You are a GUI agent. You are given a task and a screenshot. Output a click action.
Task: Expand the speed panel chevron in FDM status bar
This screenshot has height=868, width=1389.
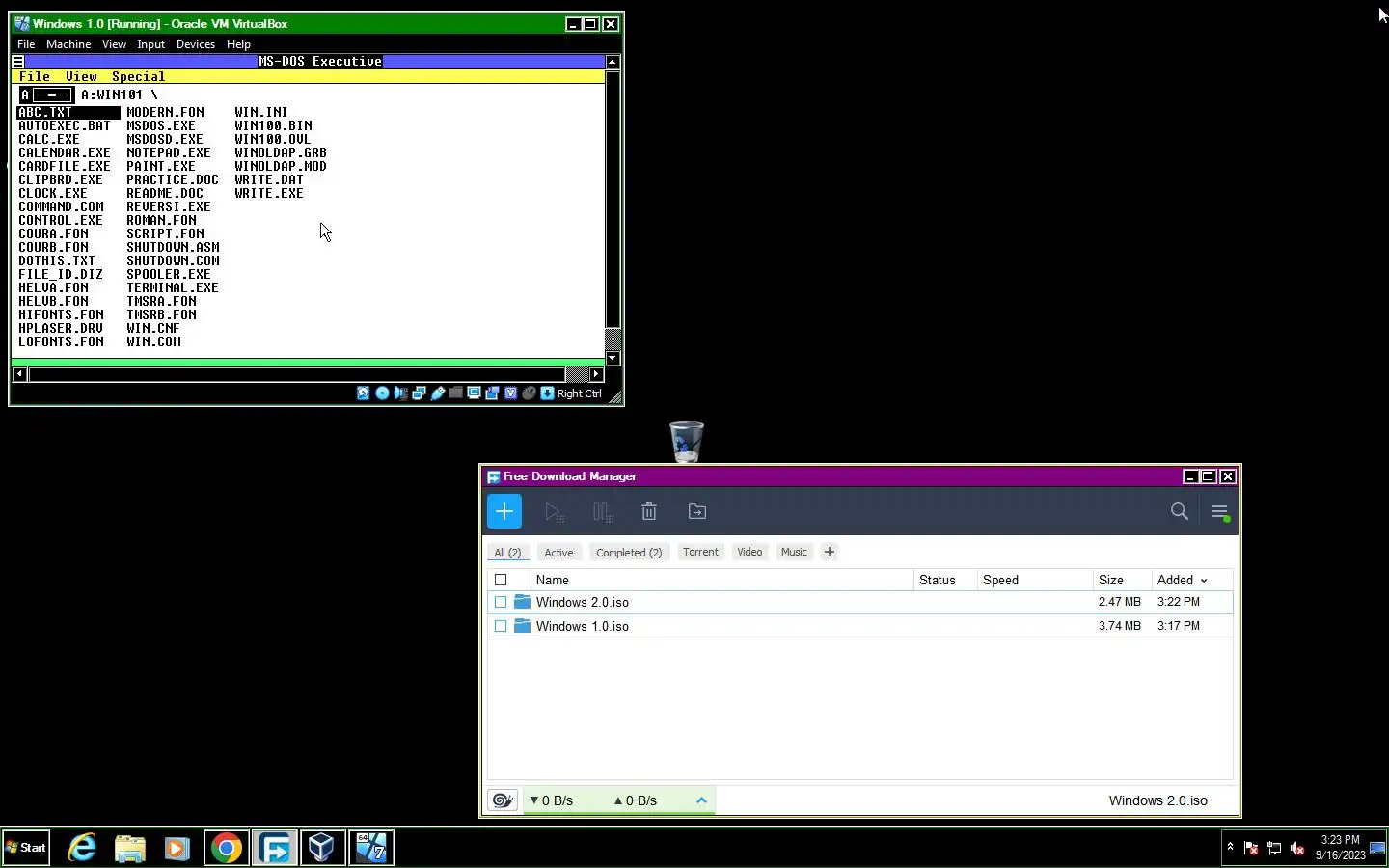[701, 800]
